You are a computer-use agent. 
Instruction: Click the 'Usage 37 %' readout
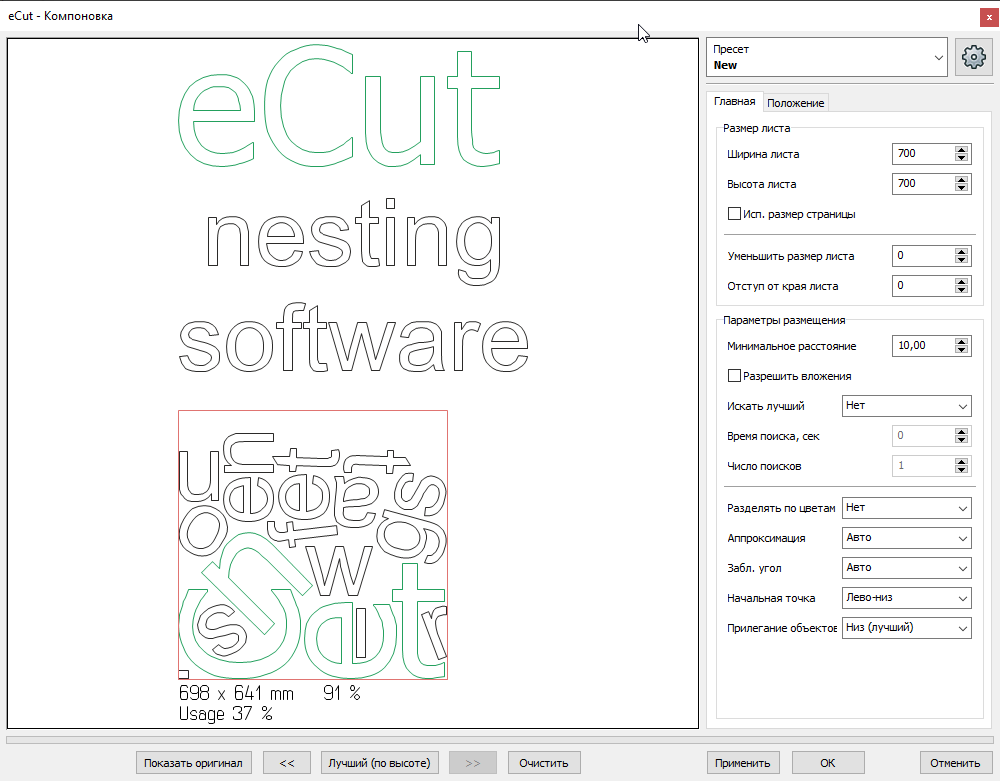click(x=226, y=713)
